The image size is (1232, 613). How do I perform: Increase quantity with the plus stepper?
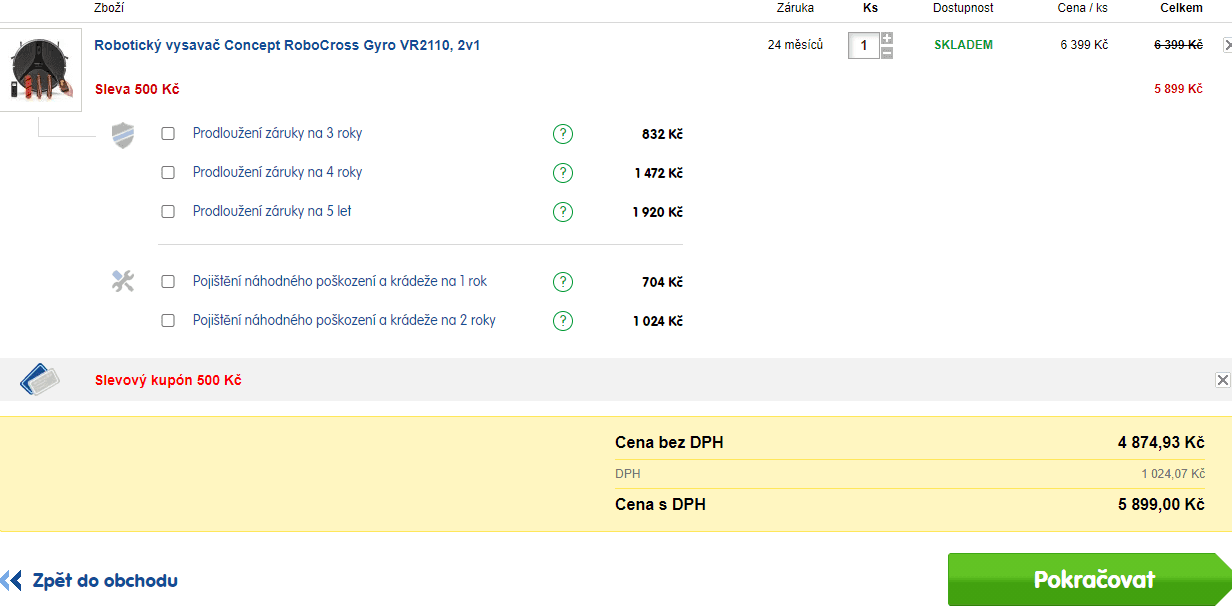(x=887, y=39)
